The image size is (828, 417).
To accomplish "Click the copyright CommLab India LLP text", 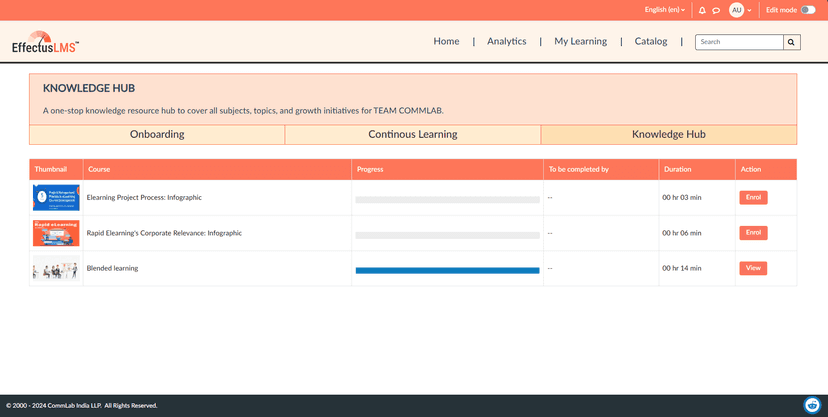I will point(82,405).
